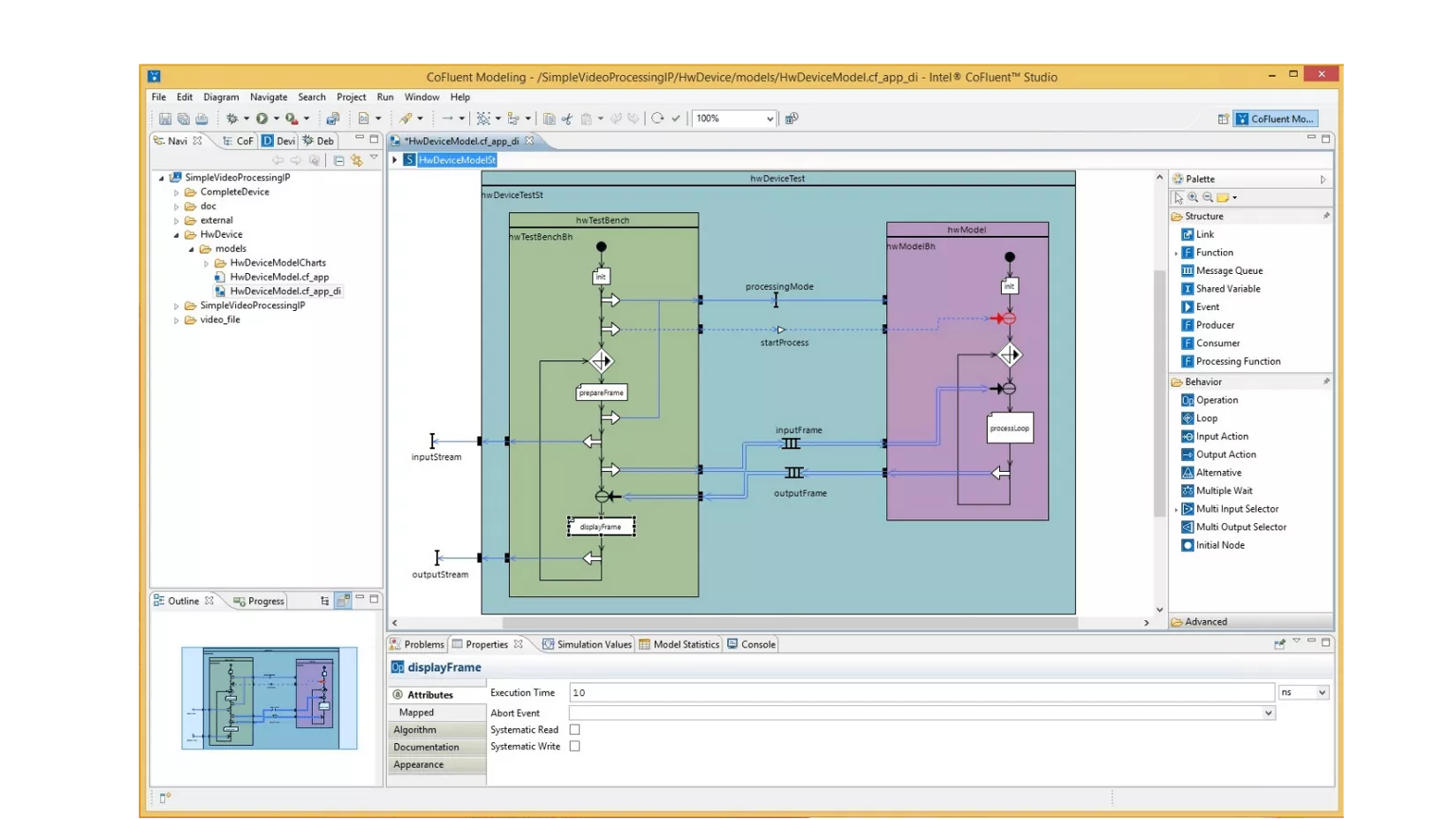
Task: Click the green checkmark validate icon
Action: (x=676, y=118)
